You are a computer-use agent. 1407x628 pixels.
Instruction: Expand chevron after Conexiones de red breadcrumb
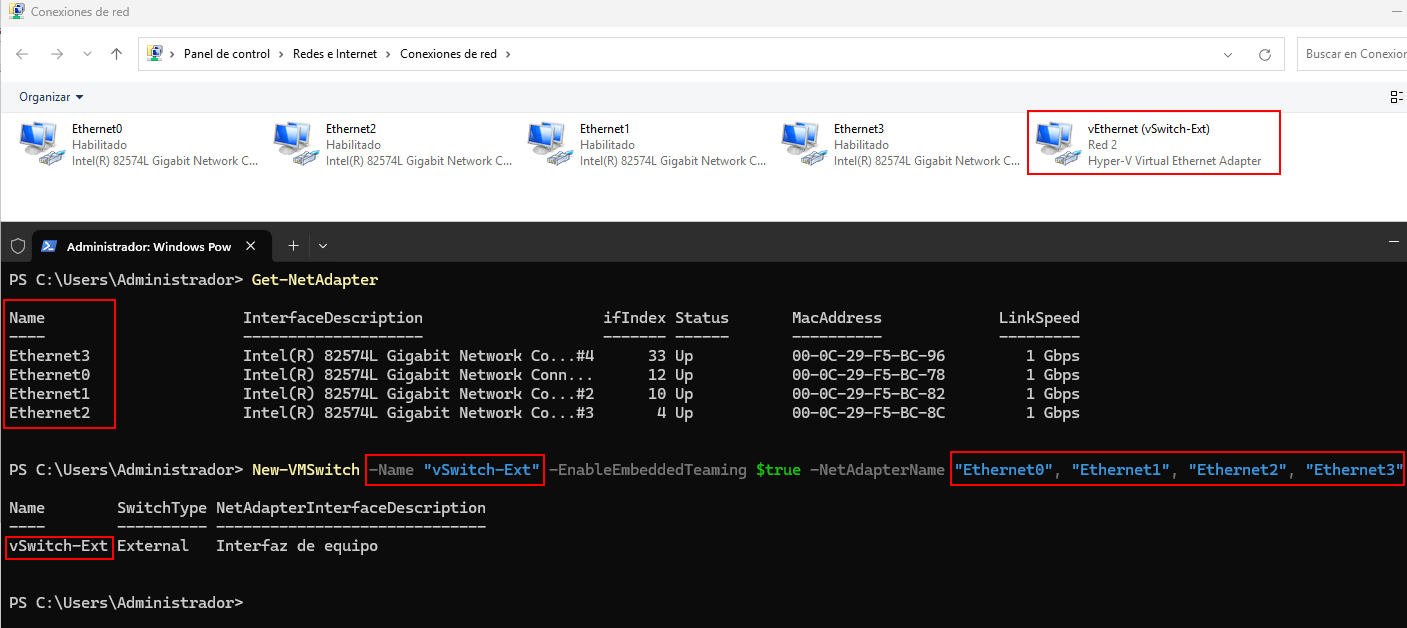(x=508, y=54)
